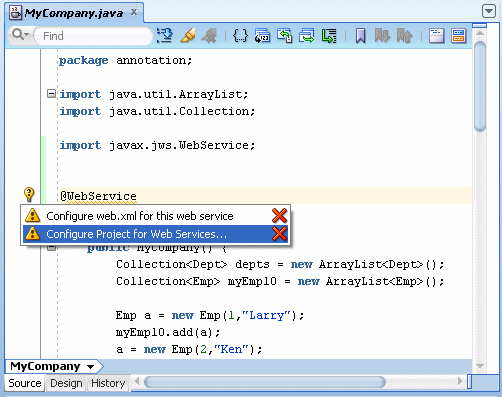Viewport: 502px width, 397px height.
Task: Collapse the MyCompany constructor fold
Action: [x=51, y=248]
